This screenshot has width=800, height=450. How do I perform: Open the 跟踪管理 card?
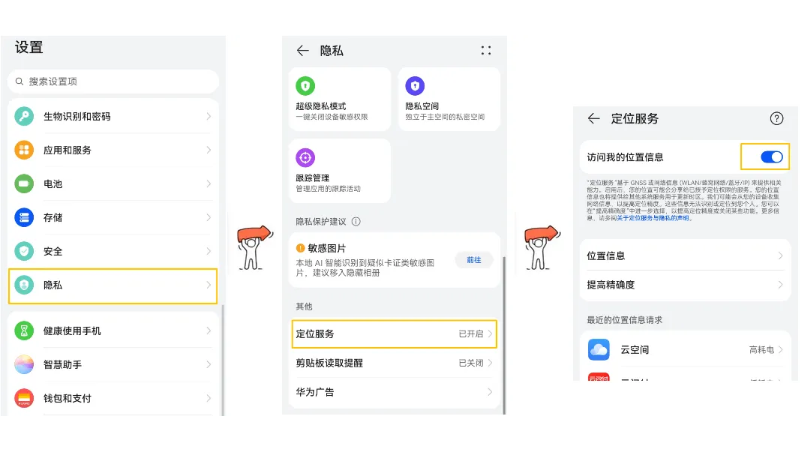click(x=340, y=170)
